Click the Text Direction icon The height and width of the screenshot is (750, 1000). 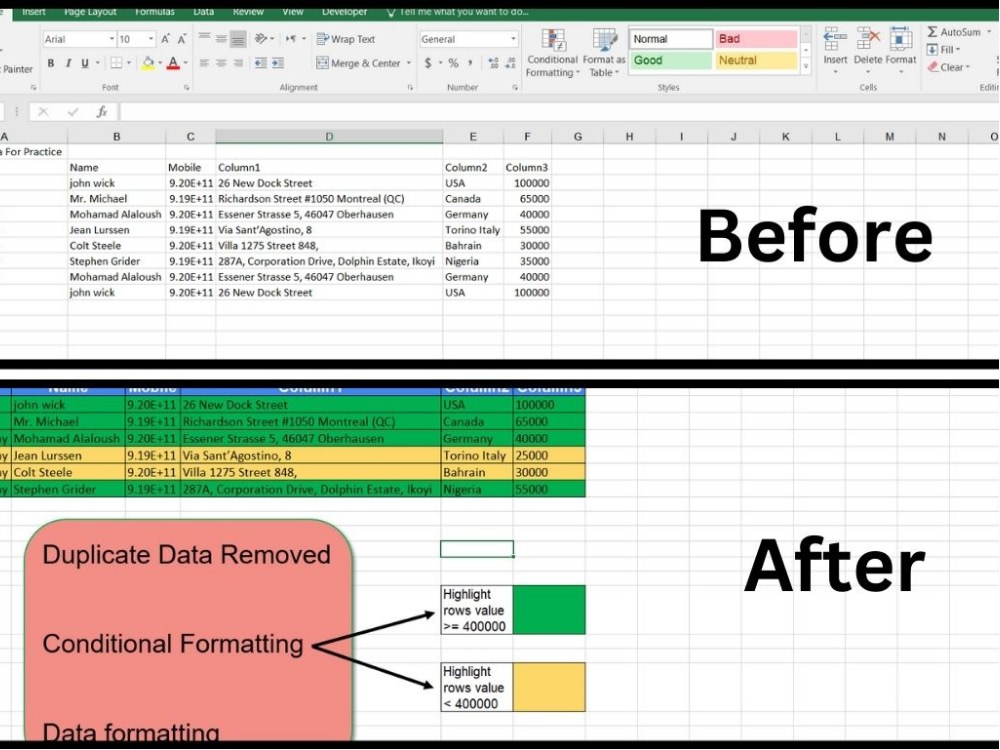[x=291, y=39]
